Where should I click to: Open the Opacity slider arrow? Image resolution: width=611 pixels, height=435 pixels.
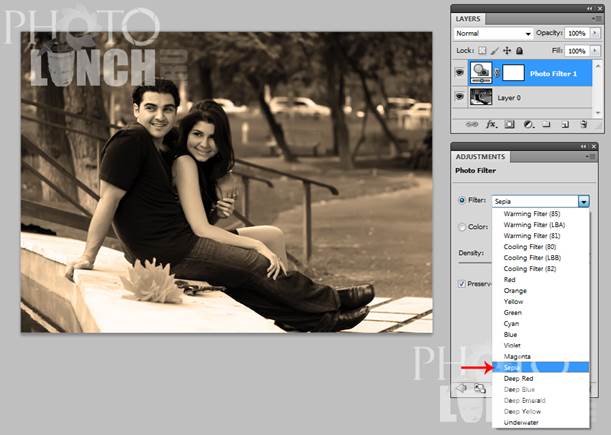click(595, 34)
